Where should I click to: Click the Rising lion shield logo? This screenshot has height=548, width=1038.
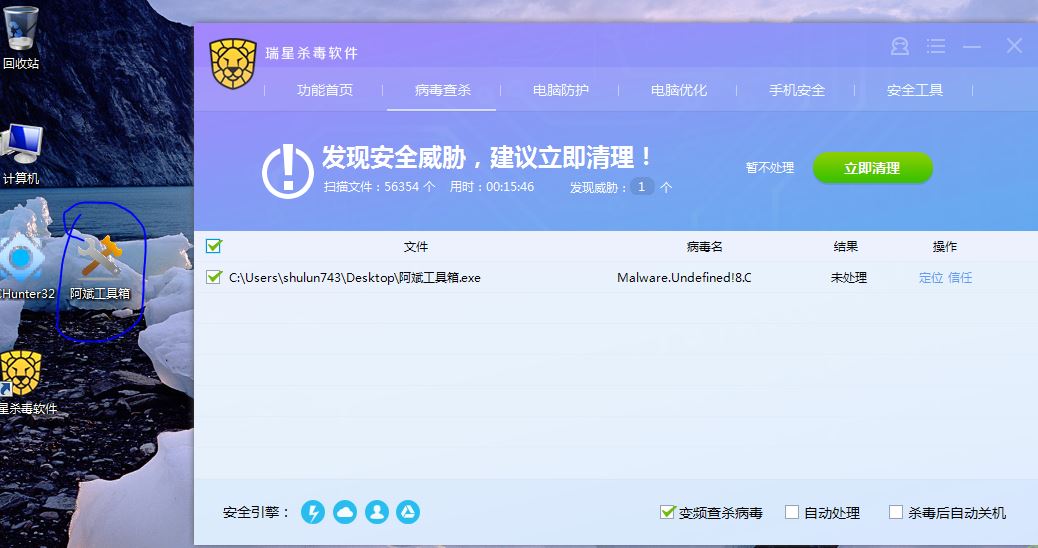pos(233,62)
